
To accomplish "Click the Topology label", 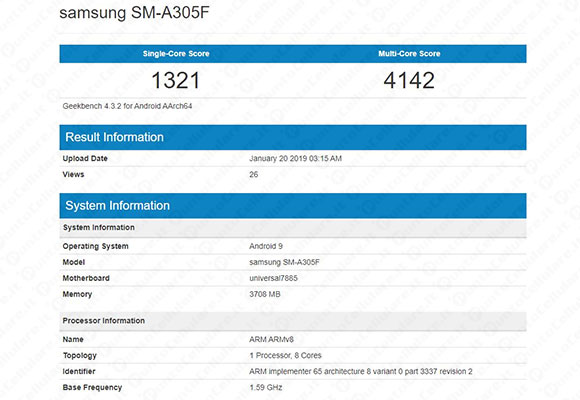I will [x=80, y=356].
